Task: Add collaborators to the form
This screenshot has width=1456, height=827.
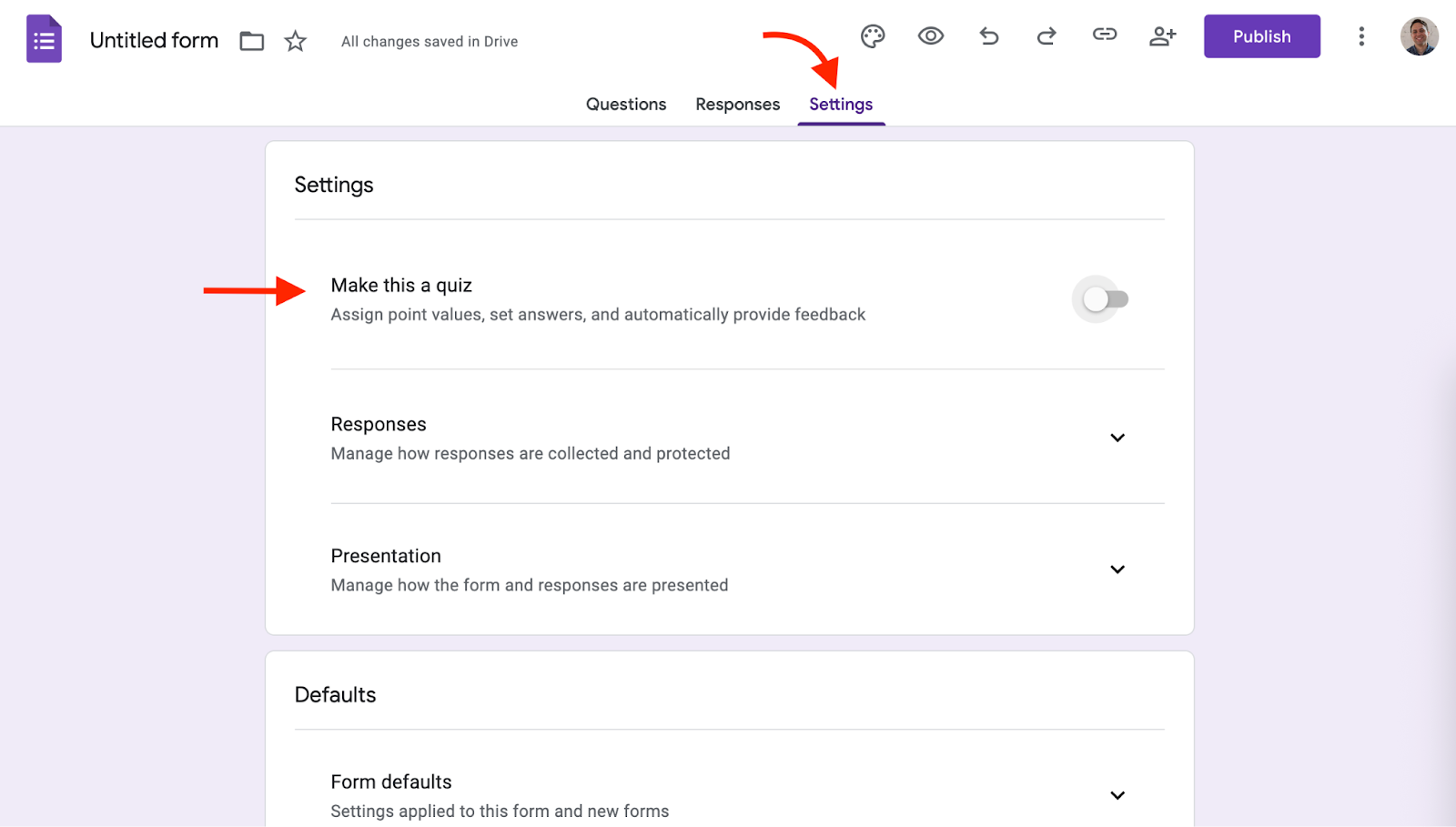Action: [1162, 36]
